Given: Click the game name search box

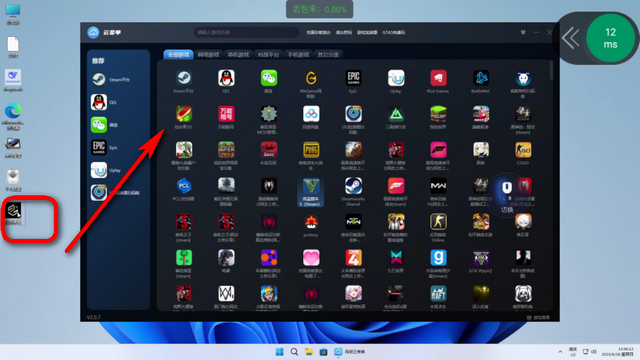Looking at the screenshot, I should pos(247,32).
